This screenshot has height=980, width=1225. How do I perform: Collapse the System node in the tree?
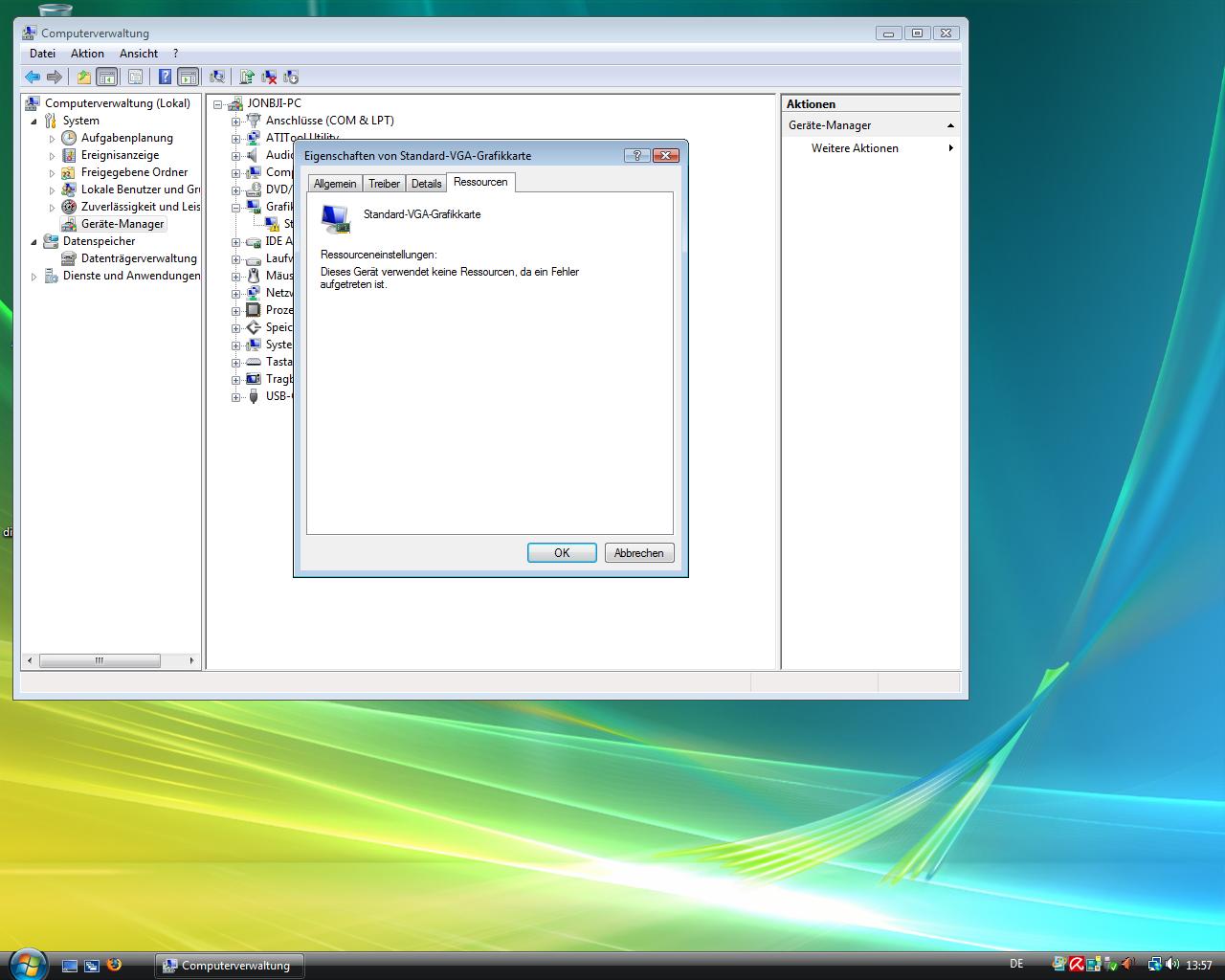[34, 122]
